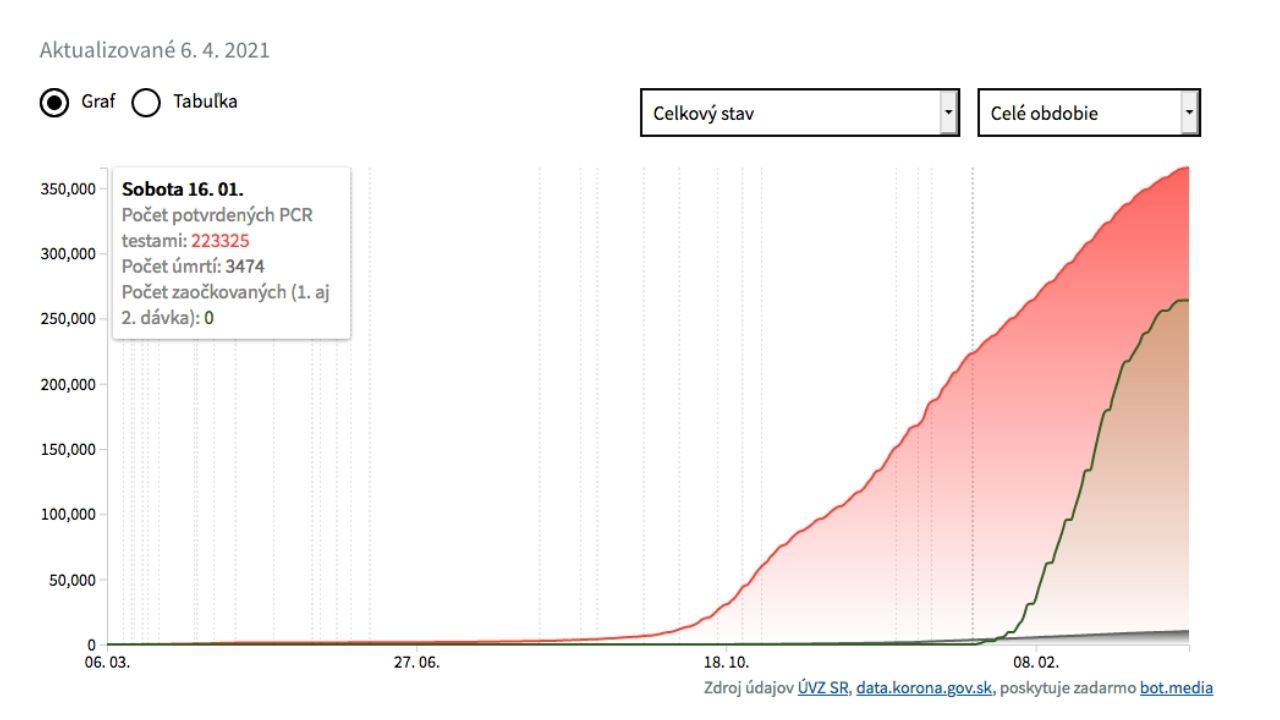Image resolution: width=1280 pixels, height=720 pixels.
Task: Expand the Celé obdobie period dropdown
Action: coord(1088,113)
